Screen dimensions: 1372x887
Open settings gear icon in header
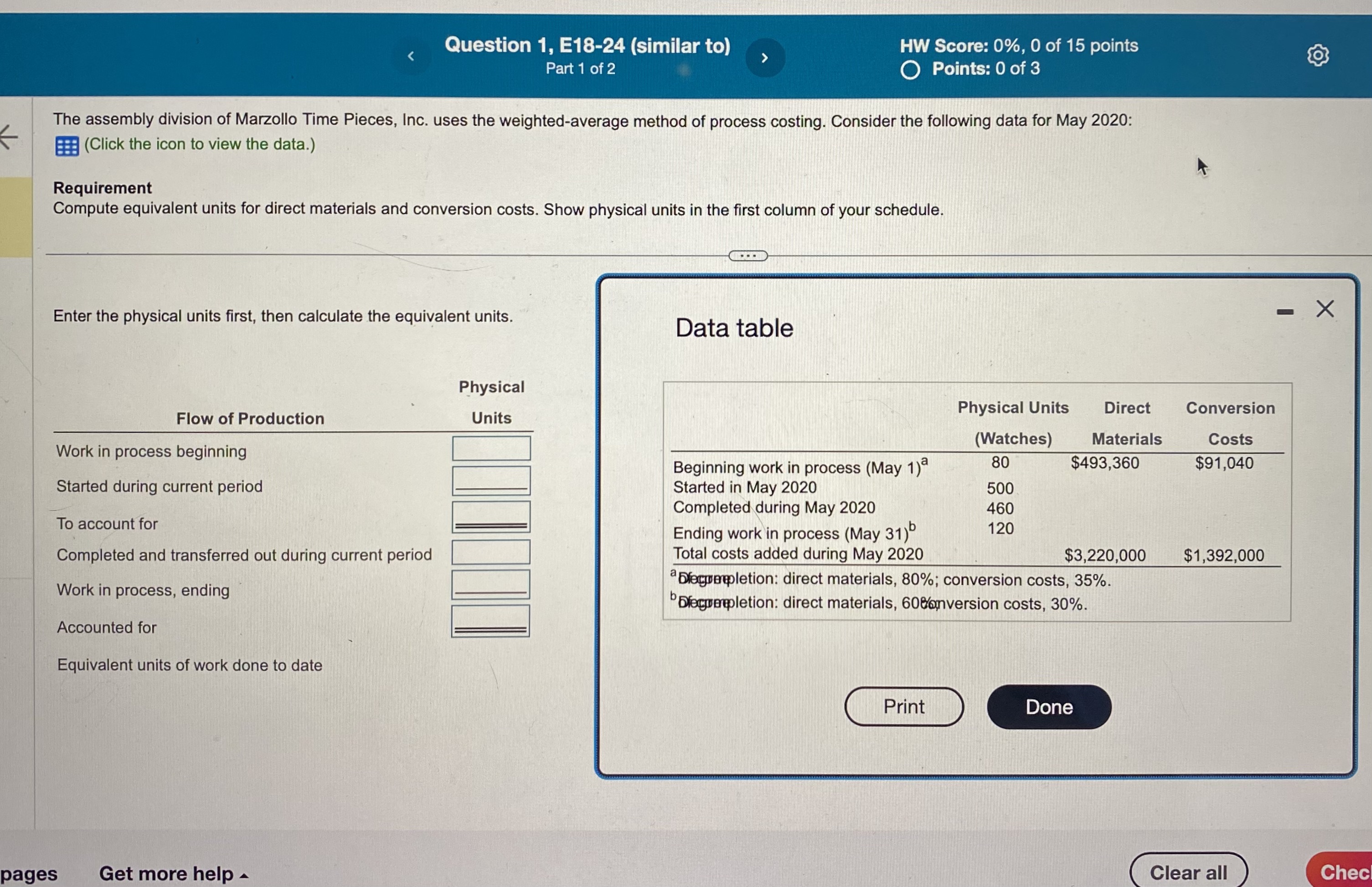click(x=1317, y=55)
